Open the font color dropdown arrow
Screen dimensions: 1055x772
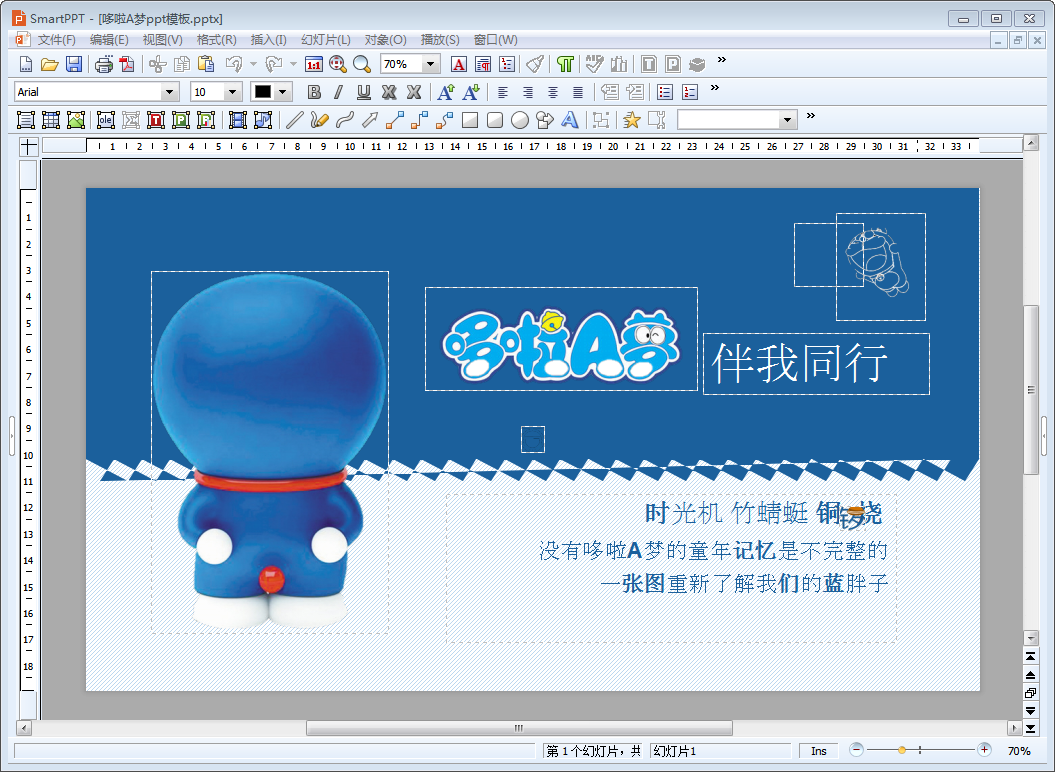(283, 92)
